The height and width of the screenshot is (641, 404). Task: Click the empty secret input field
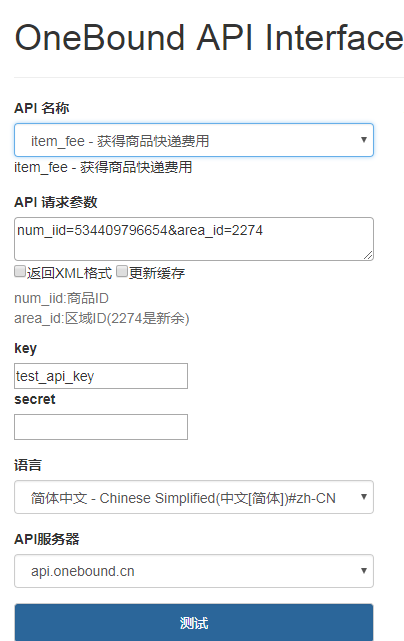[101, 427]
